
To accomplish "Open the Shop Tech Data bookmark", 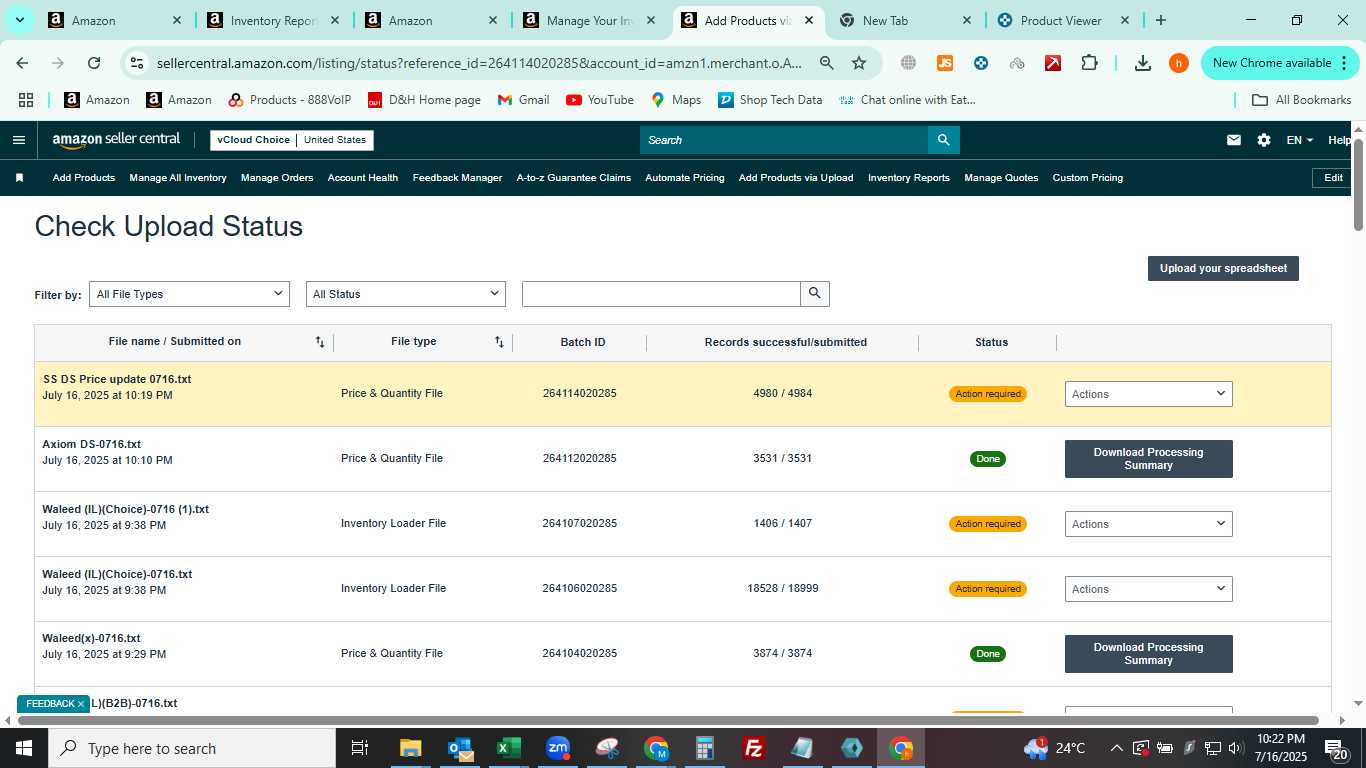I will pyautogui.click(x=770, y=100).
